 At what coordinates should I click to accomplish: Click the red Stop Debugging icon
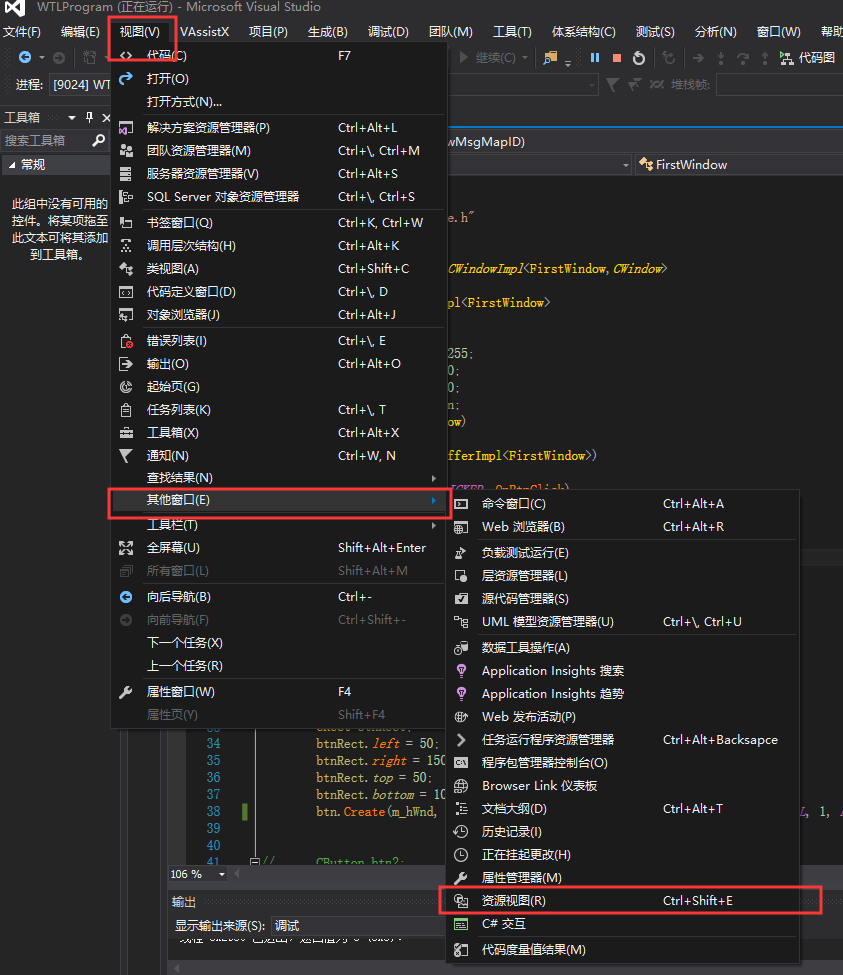point(615,58)
